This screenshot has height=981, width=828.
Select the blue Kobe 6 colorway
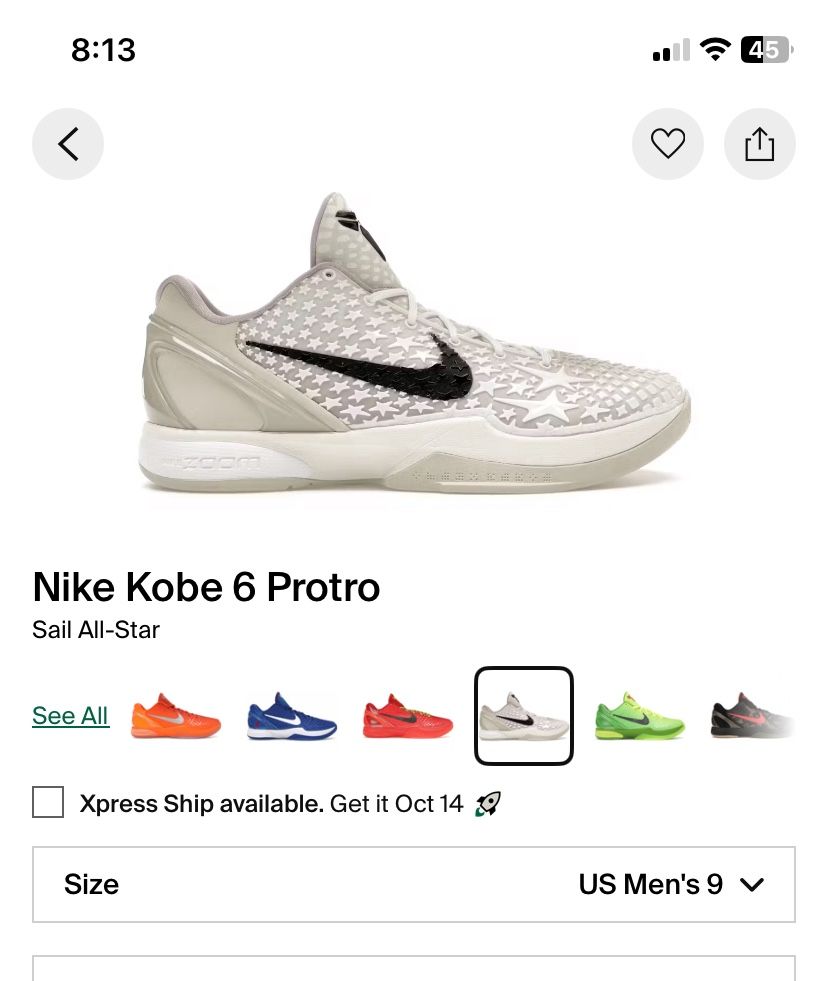pos(292,716)
